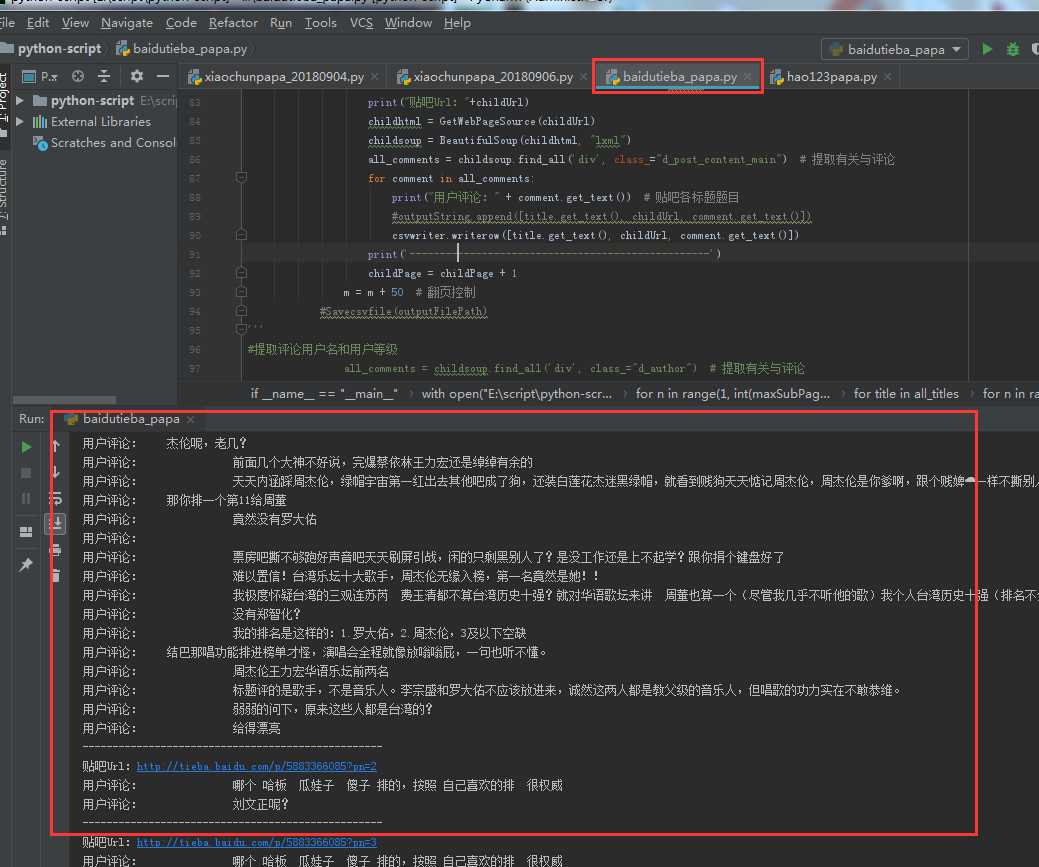Expand the python-script project folder
Viewport: 1039px width, 867px height.
pyautogui.click(x=20, y=101)
